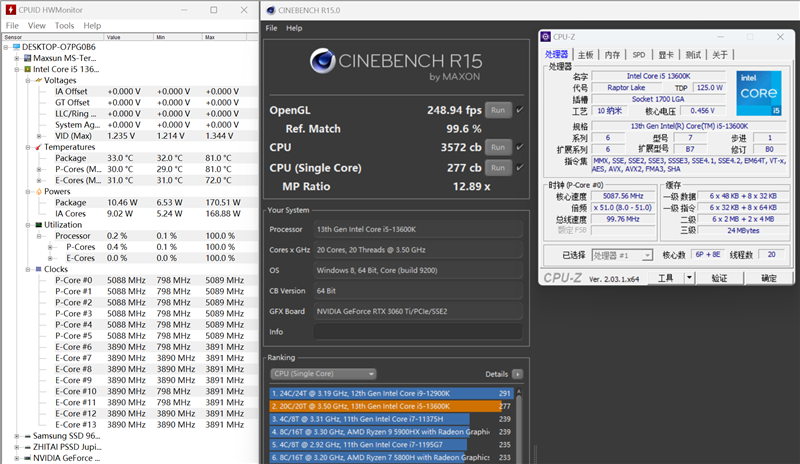Expand the VID (Max) row
Image resolution: width=800 pixels, height=464 pixels.
pos(39,136)
